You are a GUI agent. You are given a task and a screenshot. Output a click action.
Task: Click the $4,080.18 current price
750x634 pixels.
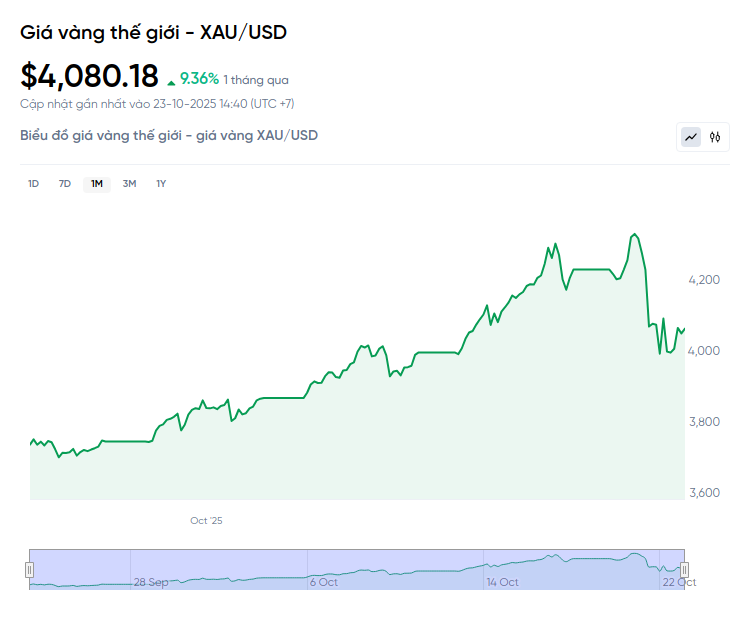(x=89, y=76)
